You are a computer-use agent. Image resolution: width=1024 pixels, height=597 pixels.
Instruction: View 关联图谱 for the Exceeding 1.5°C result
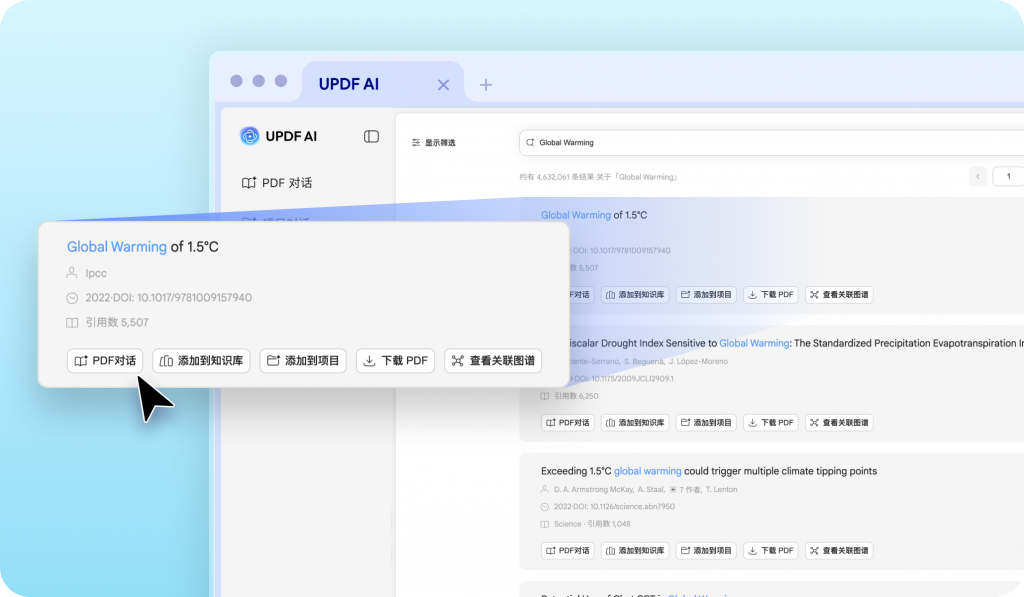(x=839, y=550)
